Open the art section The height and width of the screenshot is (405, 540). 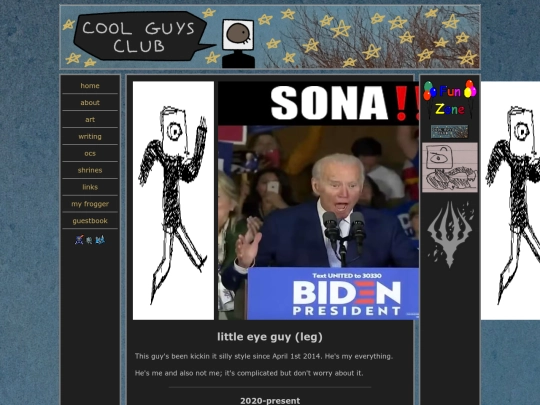tap(90, 120)
